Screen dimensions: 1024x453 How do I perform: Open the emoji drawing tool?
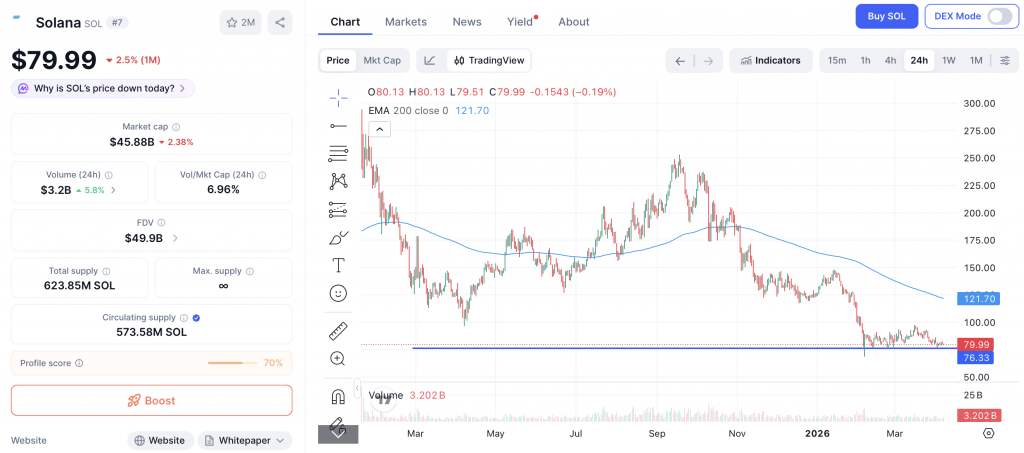point(338,293)
